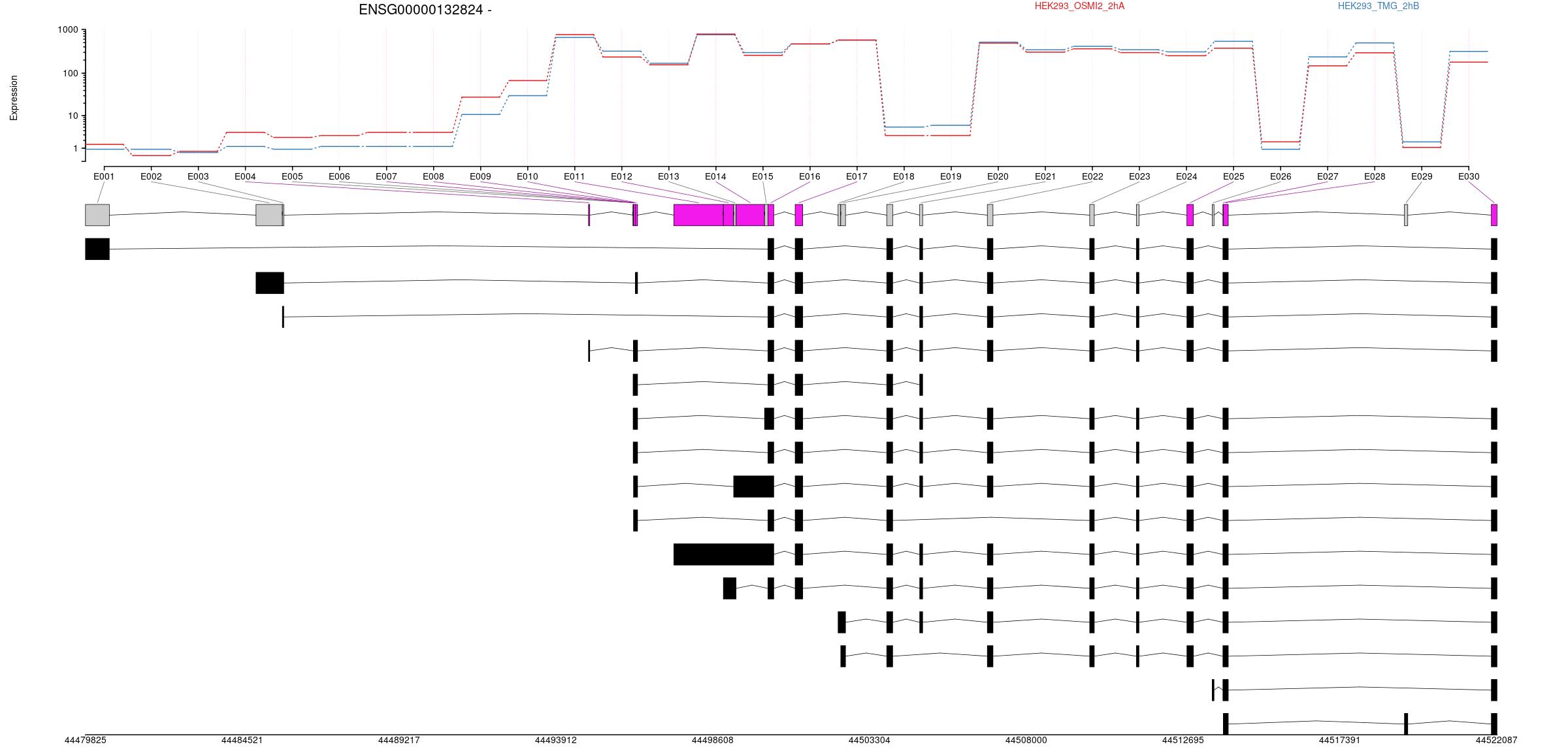Click the E019 exon label
Image resolution: width=1568 pixels, height=751 pixels.
coord(951,176)
